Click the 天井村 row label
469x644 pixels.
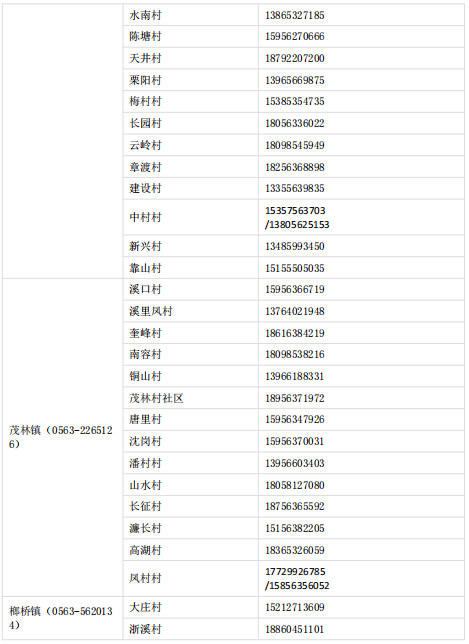coord(145,58)
